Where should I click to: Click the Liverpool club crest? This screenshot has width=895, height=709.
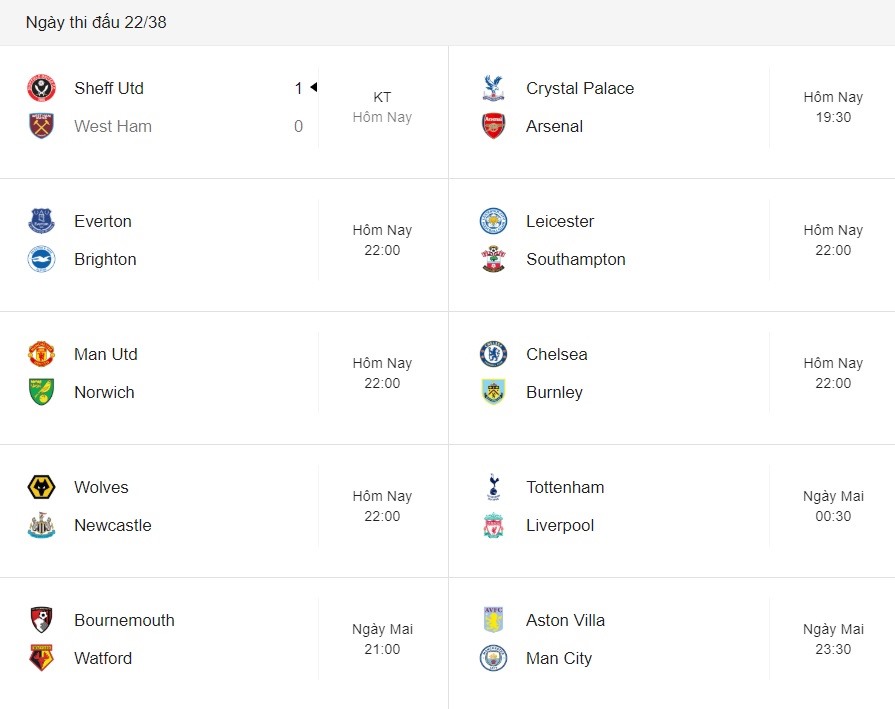point(493,525)
